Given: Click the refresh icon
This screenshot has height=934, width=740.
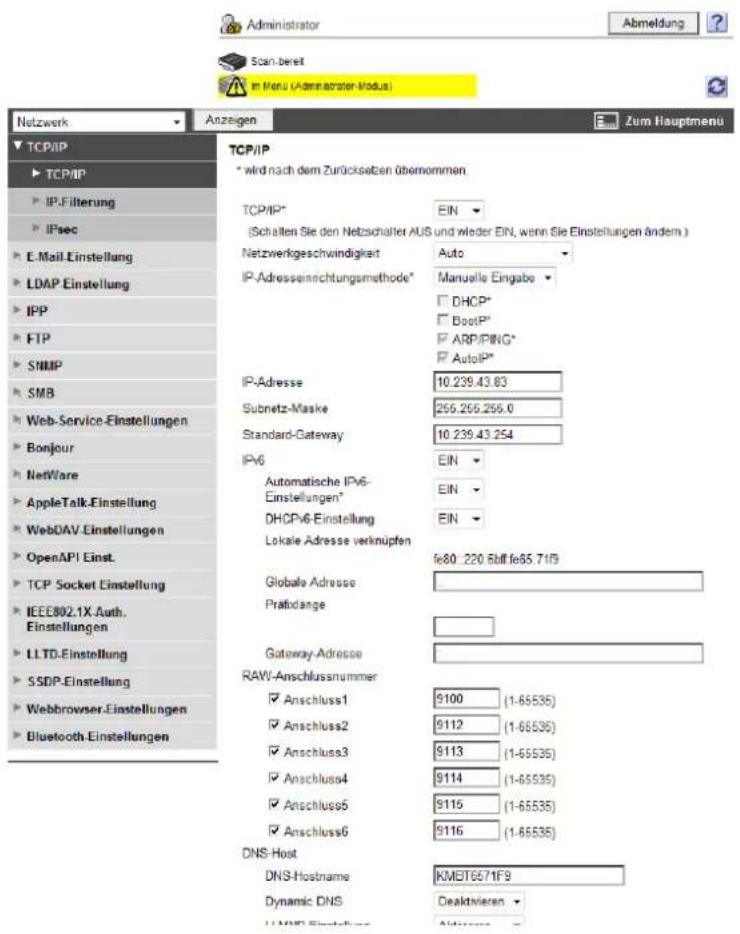Looking at the screenshot, I should (717, 86).
